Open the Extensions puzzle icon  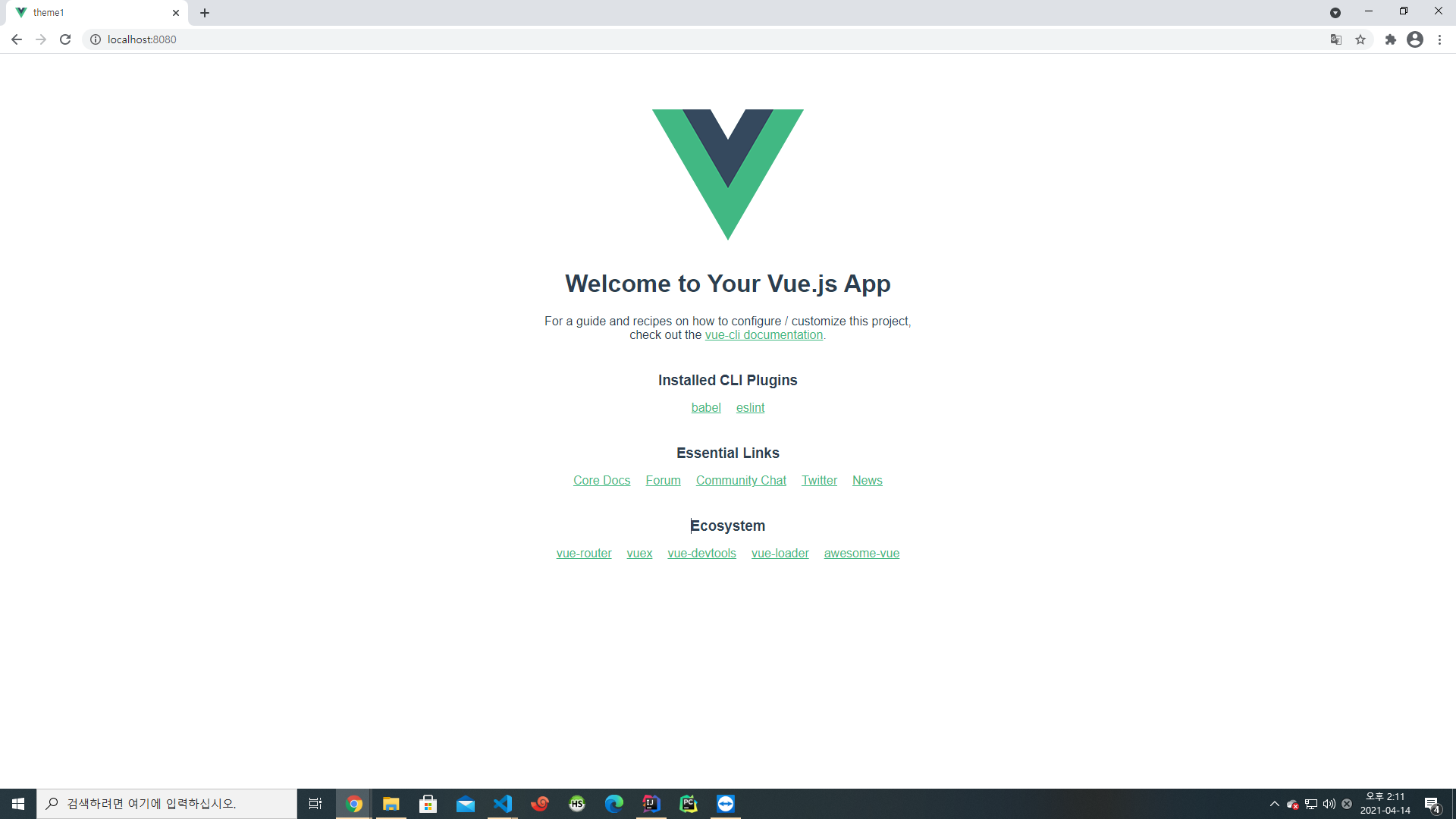[1390, 39]
